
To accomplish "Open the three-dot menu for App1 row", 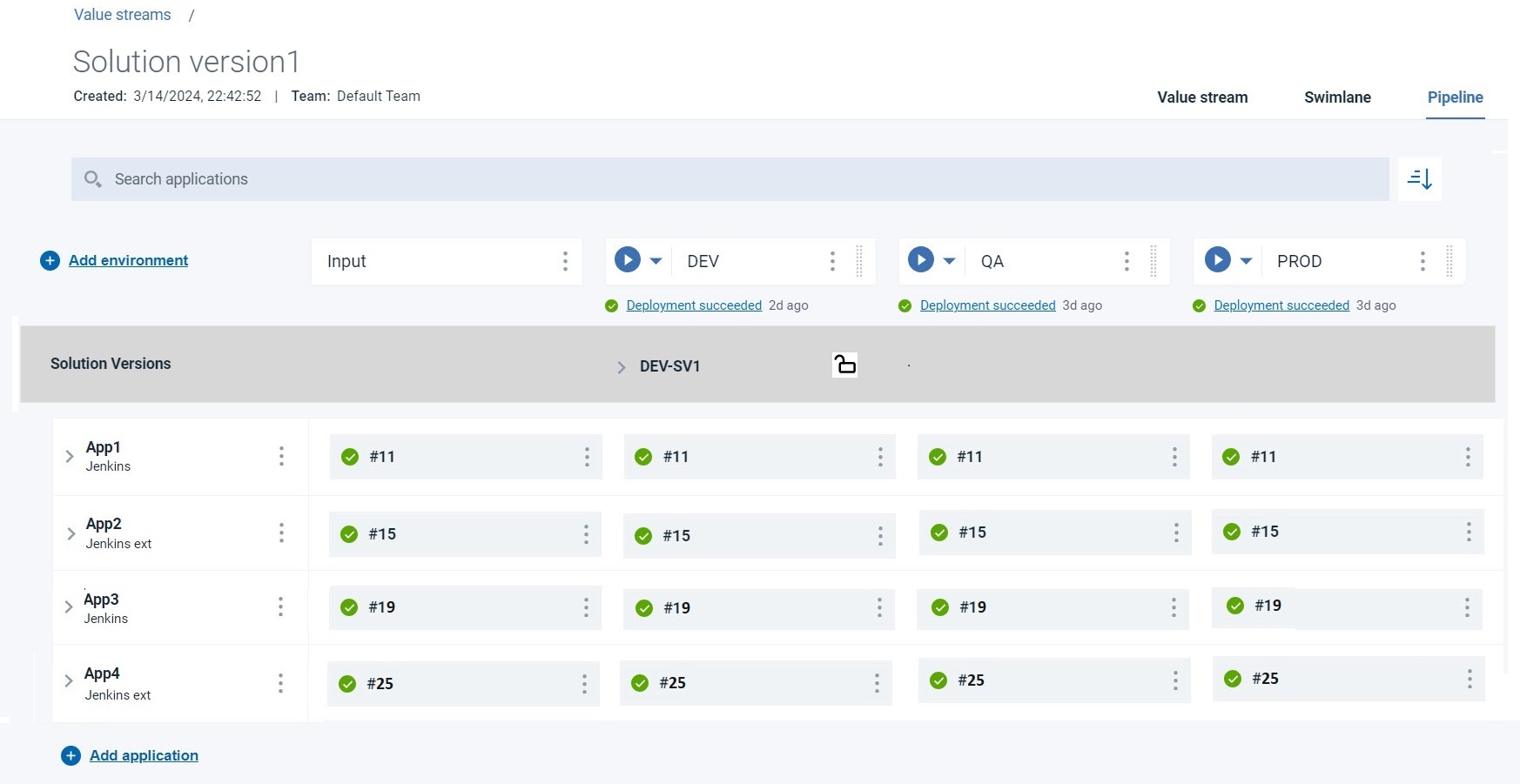I will [x=281, y=456].
